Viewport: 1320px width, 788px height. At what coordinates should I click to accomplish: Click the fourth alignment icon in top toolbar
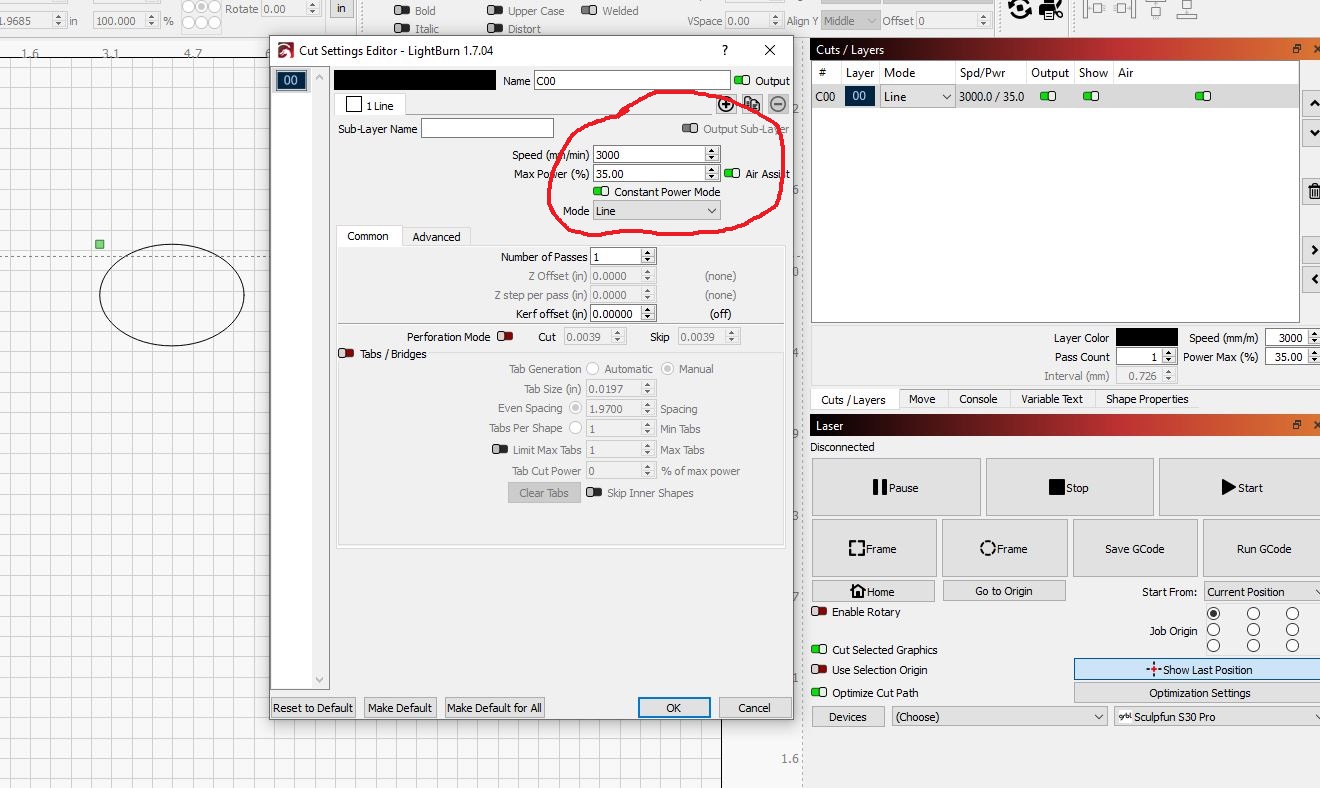tap(1187, 9)
